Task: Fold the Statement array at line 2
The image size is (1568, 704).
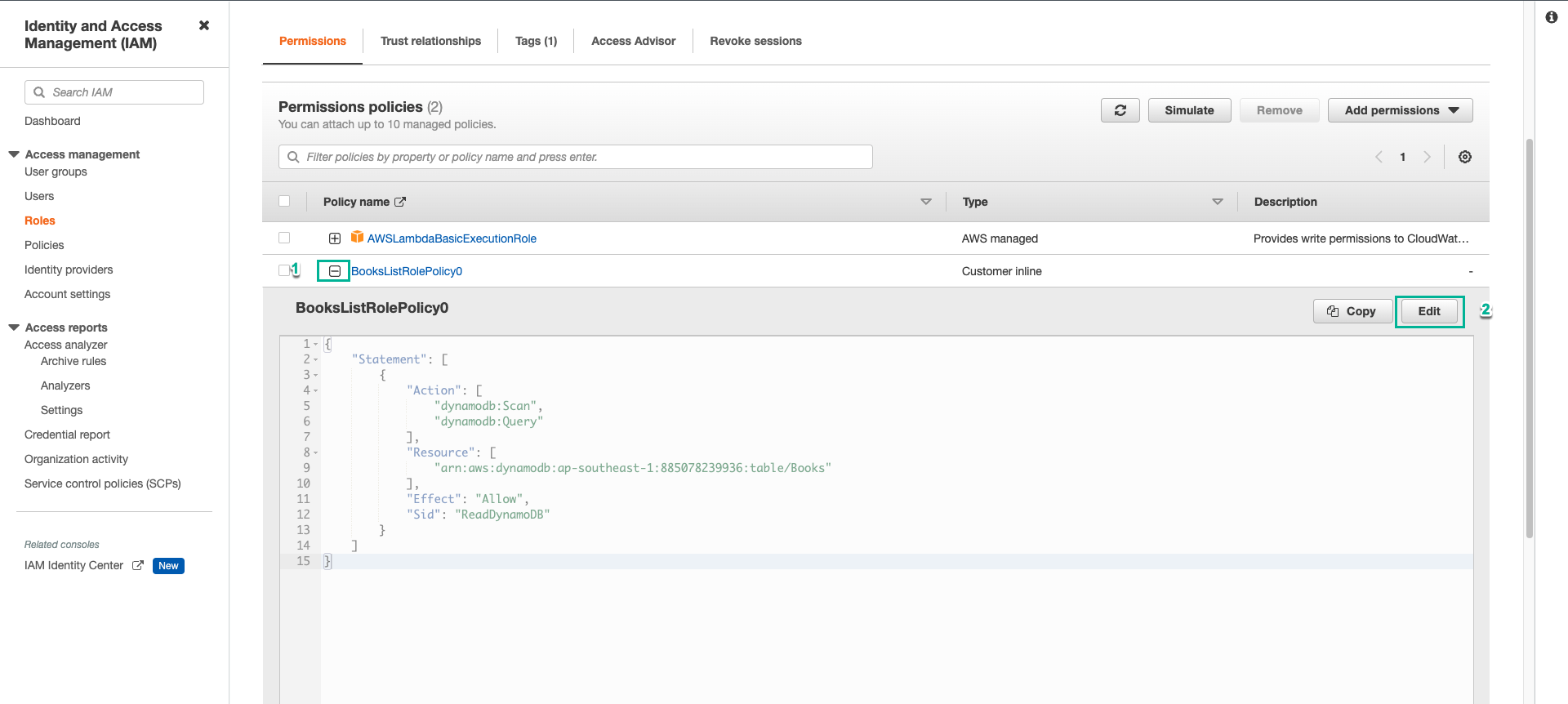Action: [x=316, y=359]
